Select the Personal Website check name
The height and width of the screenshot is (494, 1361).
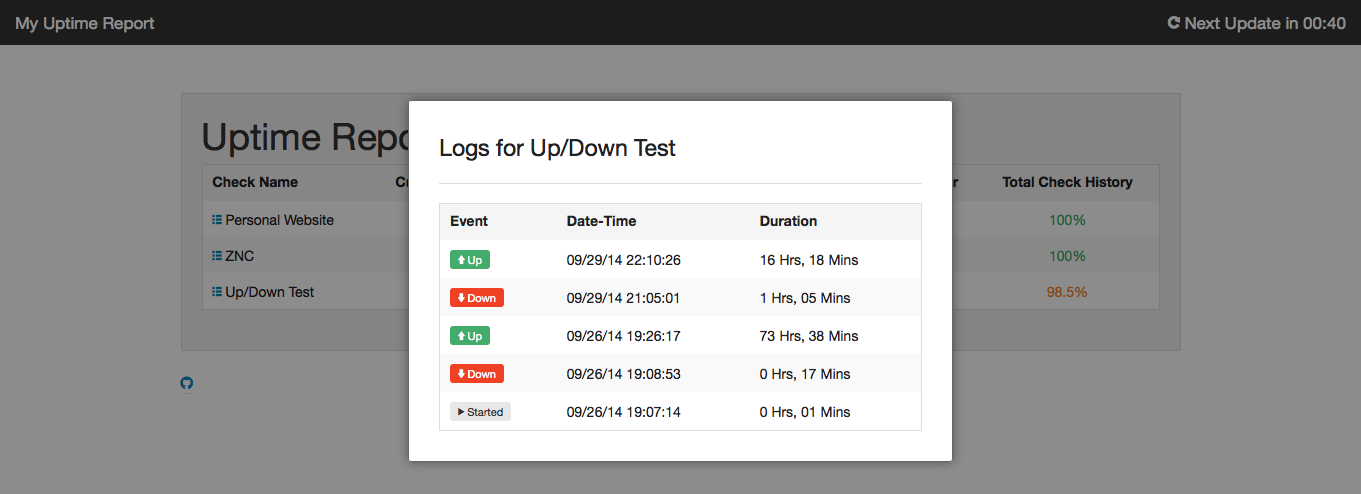point(280,219)
